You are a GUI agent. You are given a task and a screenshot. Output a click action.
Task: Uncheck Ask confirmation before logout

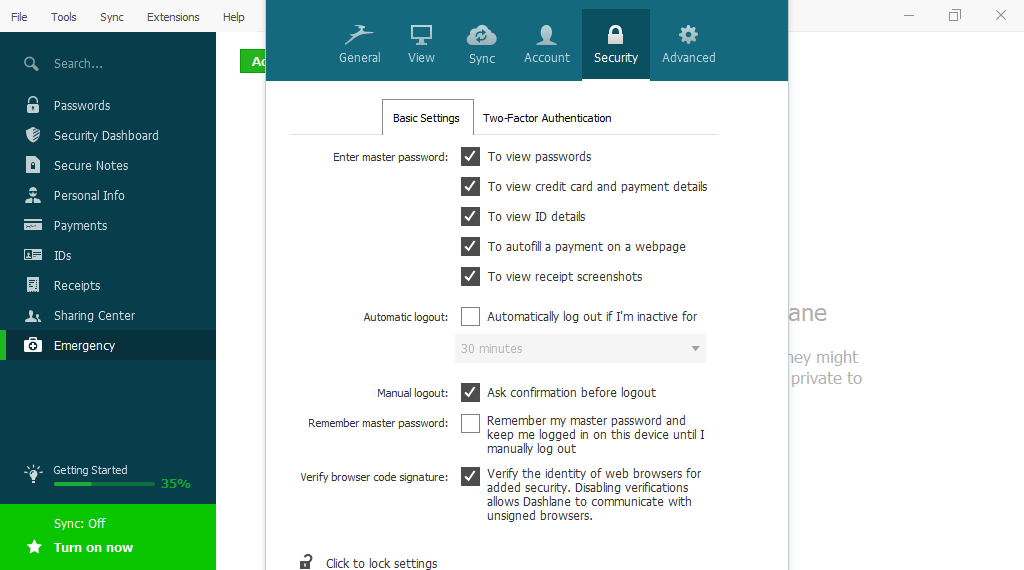(x=470, y=392)
